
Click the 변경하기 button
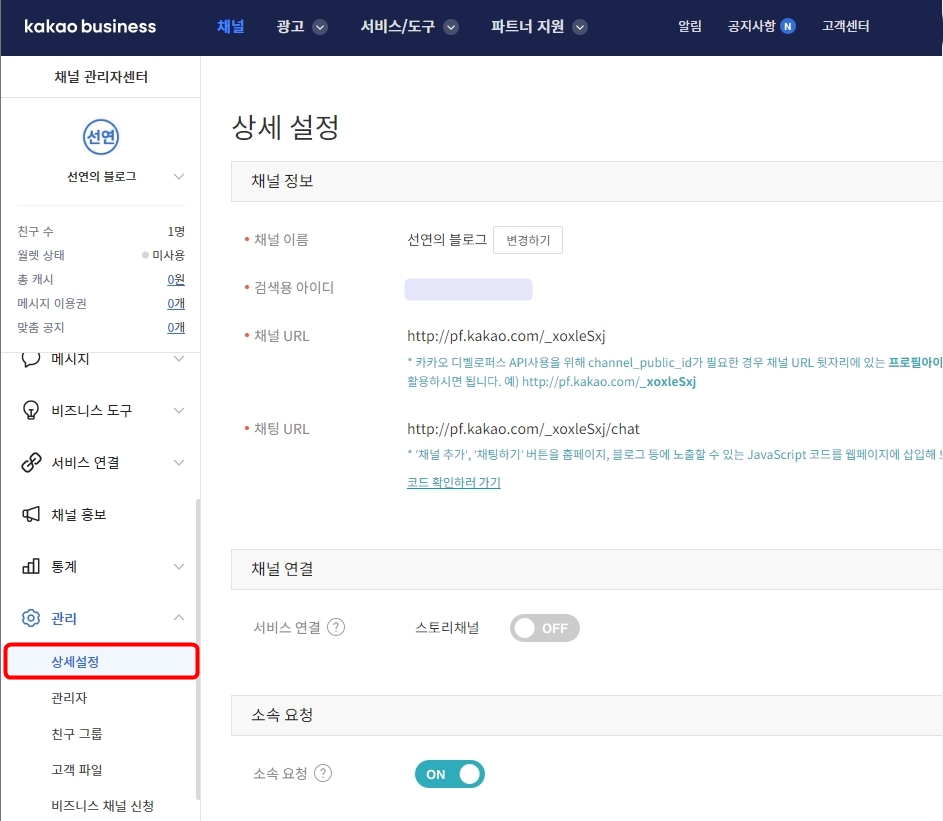pyautogui.click(x=527, y=239)
